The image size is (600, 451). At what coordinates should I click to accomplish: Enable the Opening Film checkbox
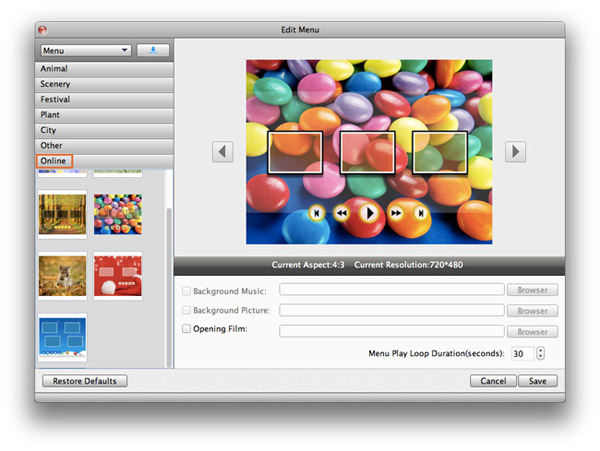click(x=186, y=331)
